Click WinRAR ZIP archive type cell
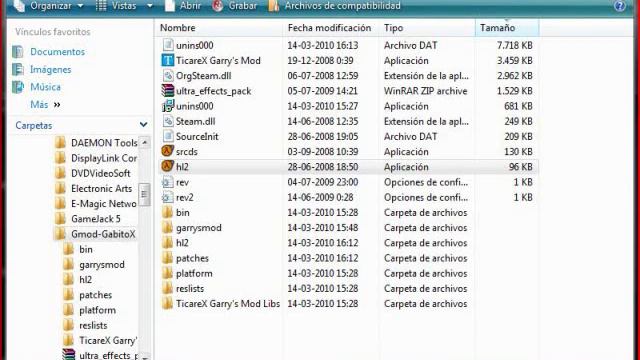The height and width of the screenshot is (360, 640). [x=426, y=91]
